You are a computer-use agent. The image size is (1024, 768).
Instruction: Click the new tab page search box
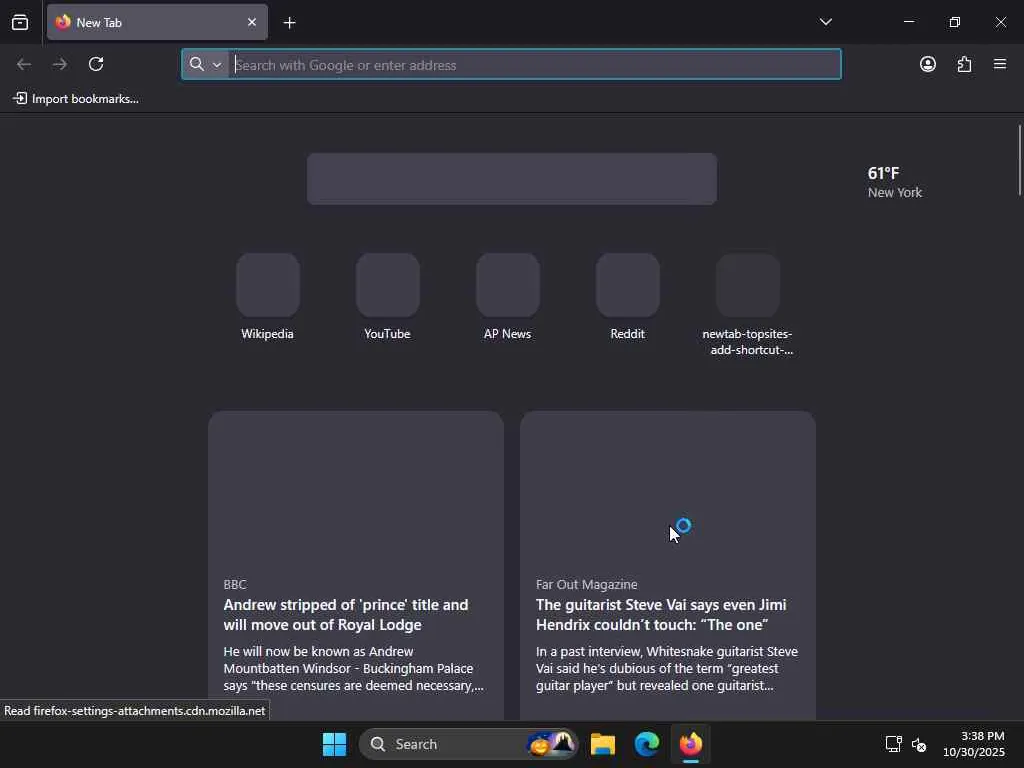pos(512,179)
